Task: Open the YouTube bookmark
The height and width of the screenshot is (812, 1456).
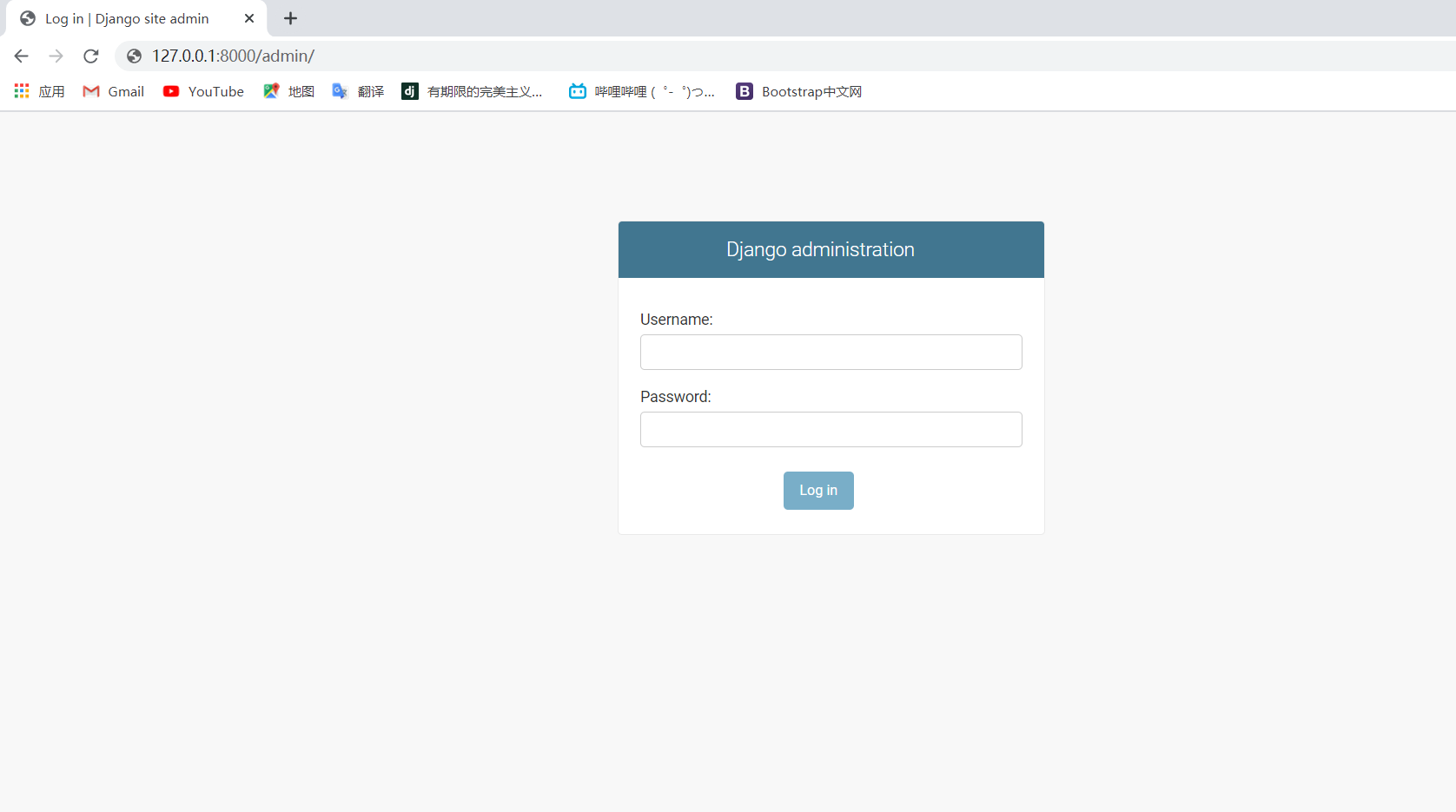Action: pos(203,91)
